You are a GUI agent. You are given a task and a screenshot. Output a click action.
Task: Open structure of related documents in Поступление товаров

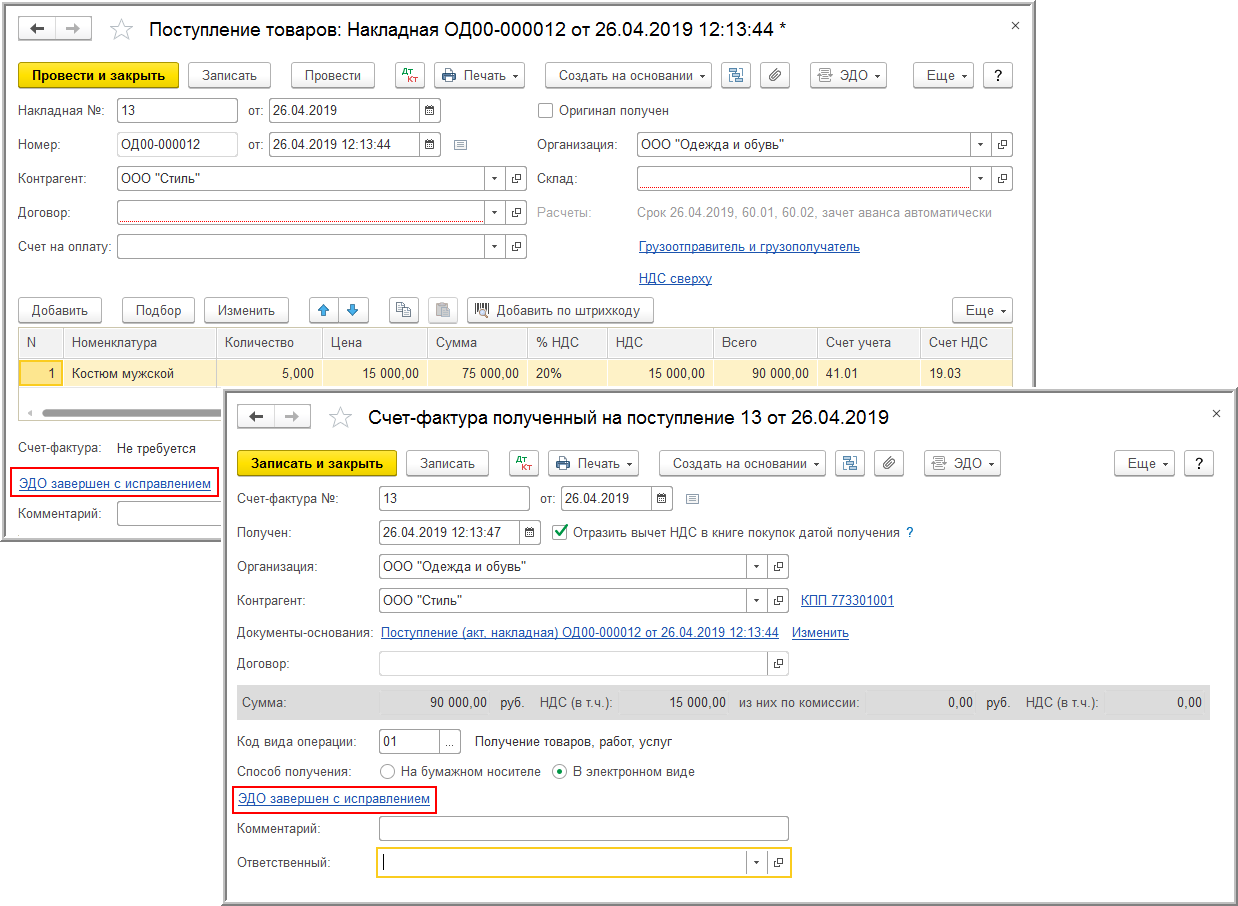click(x=736, y=75)
